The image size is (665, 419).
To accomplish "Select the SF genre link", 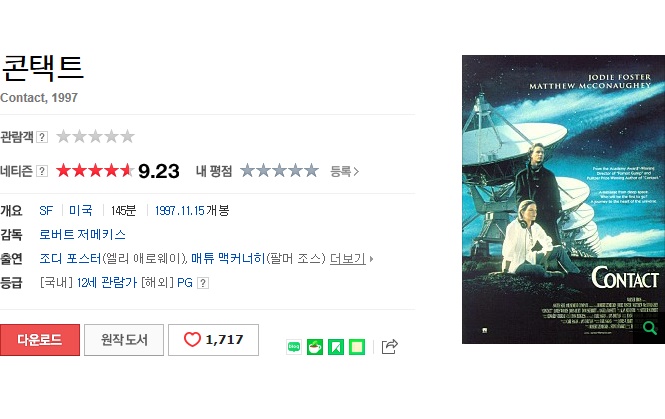I will coord(46,211).
